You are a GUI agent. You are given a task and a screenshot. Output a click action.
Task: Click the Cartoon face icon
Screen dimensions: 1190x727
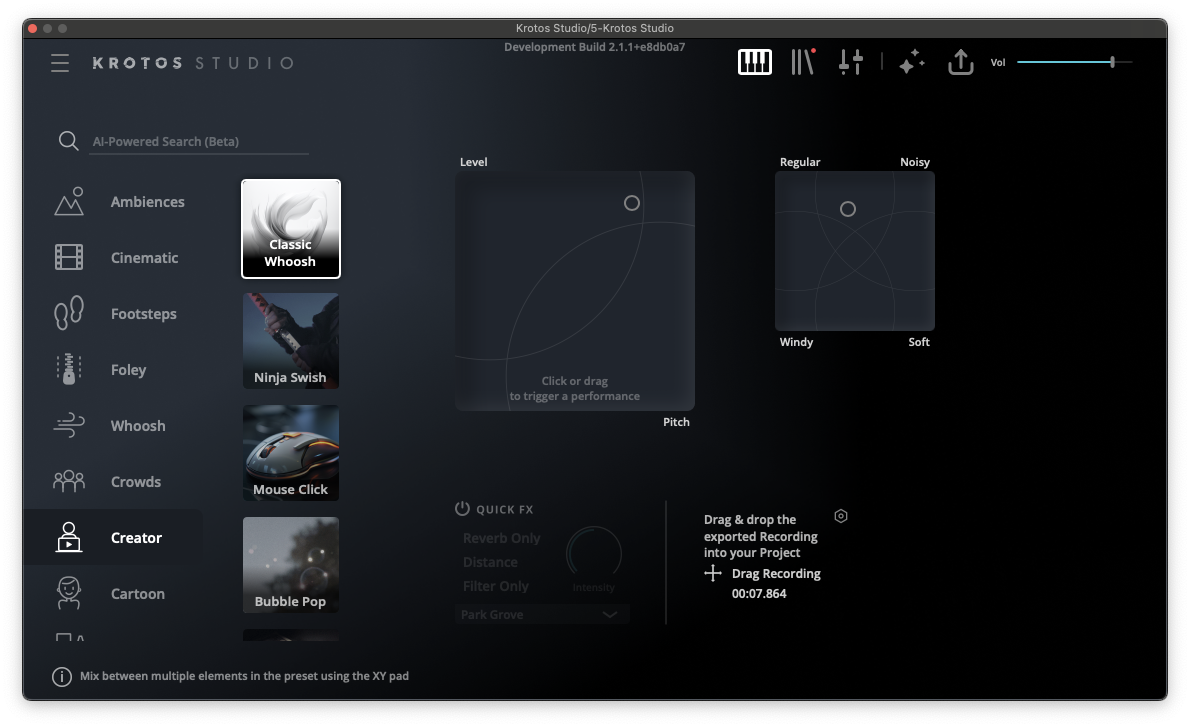click(x=69, y=593)
